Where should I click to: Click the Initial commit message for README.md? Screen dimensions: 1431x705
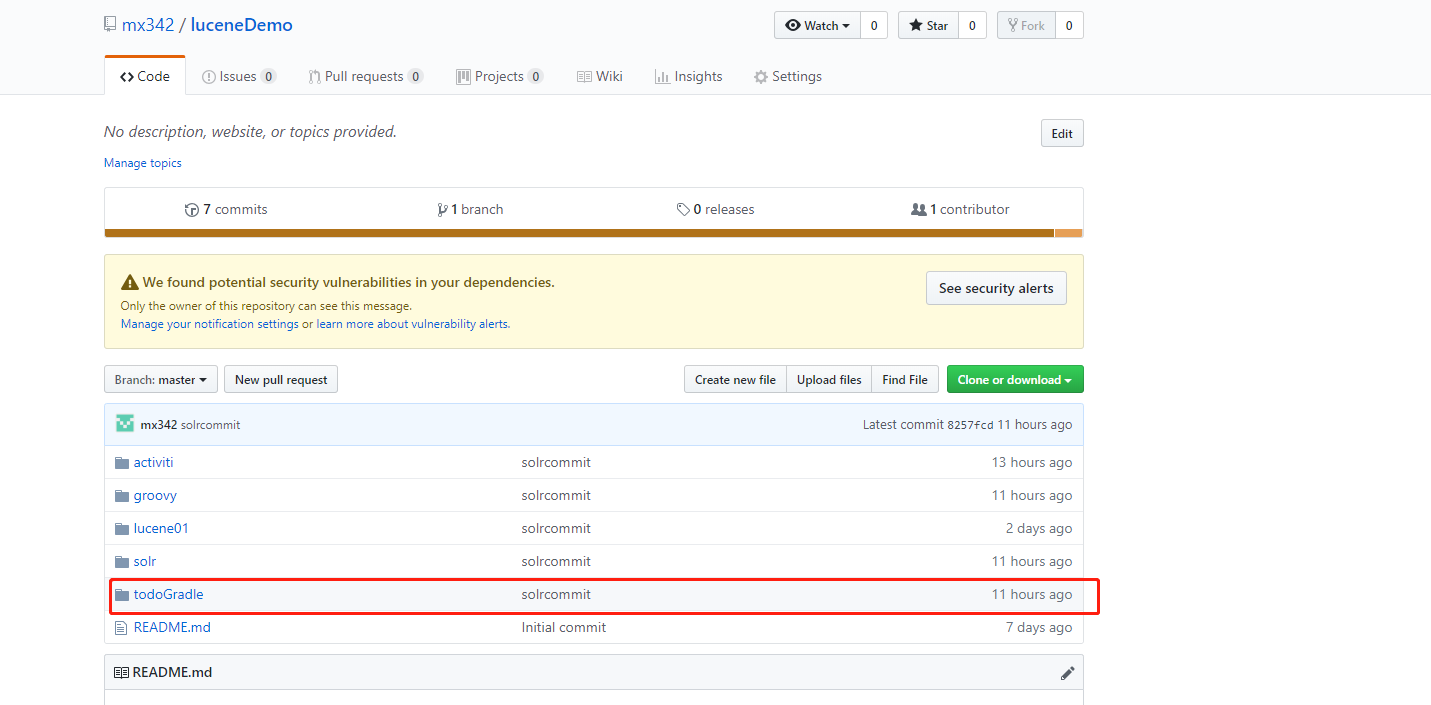point(564,627)
